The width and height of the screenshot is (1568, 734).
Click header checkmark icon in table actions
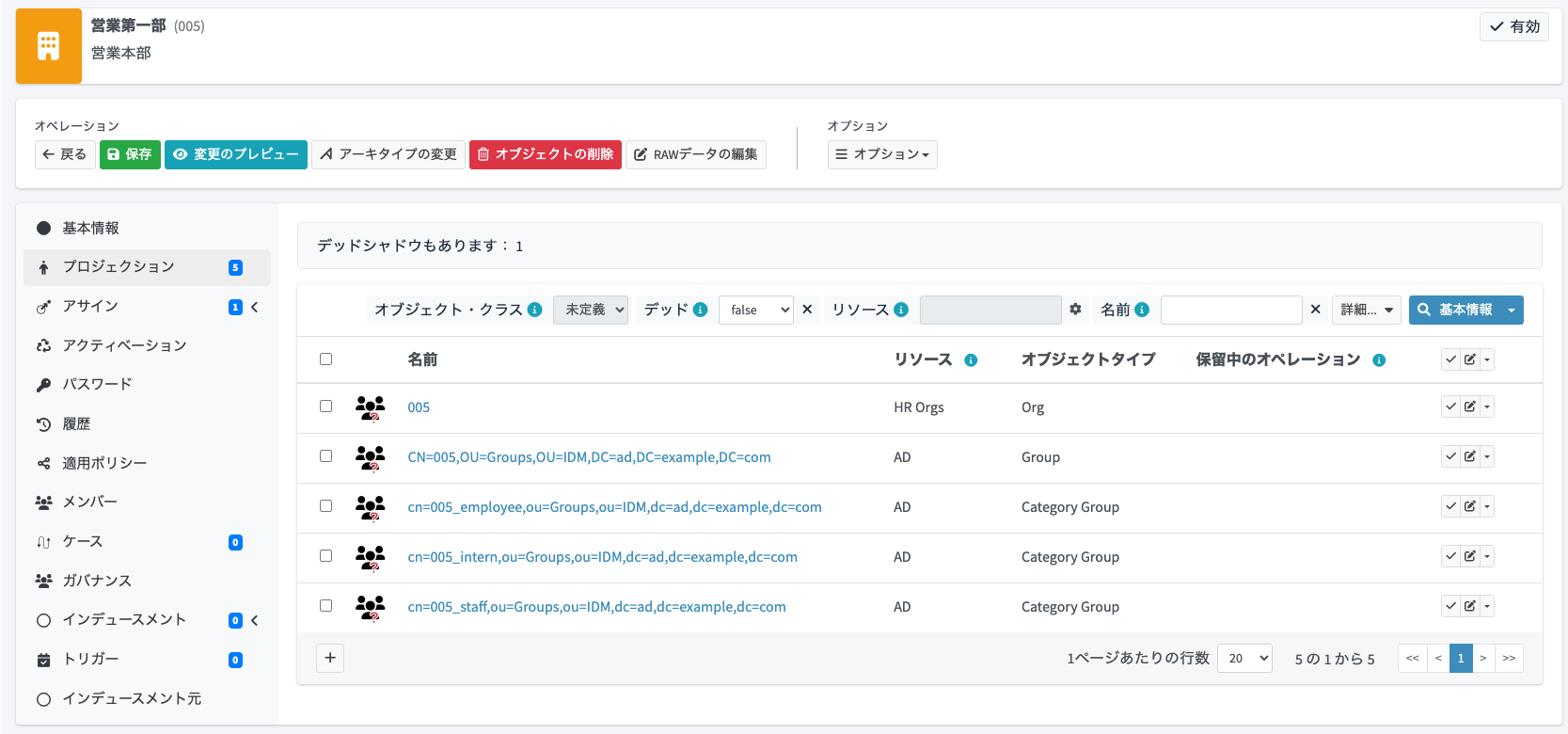tap(1451, 359)
